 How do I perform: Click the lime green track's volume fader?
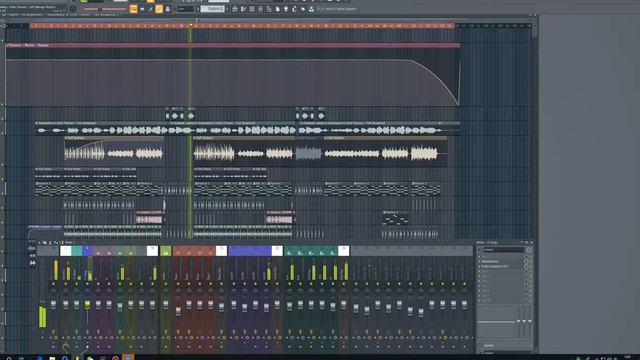pyautogui.click(x=166, y=305)
